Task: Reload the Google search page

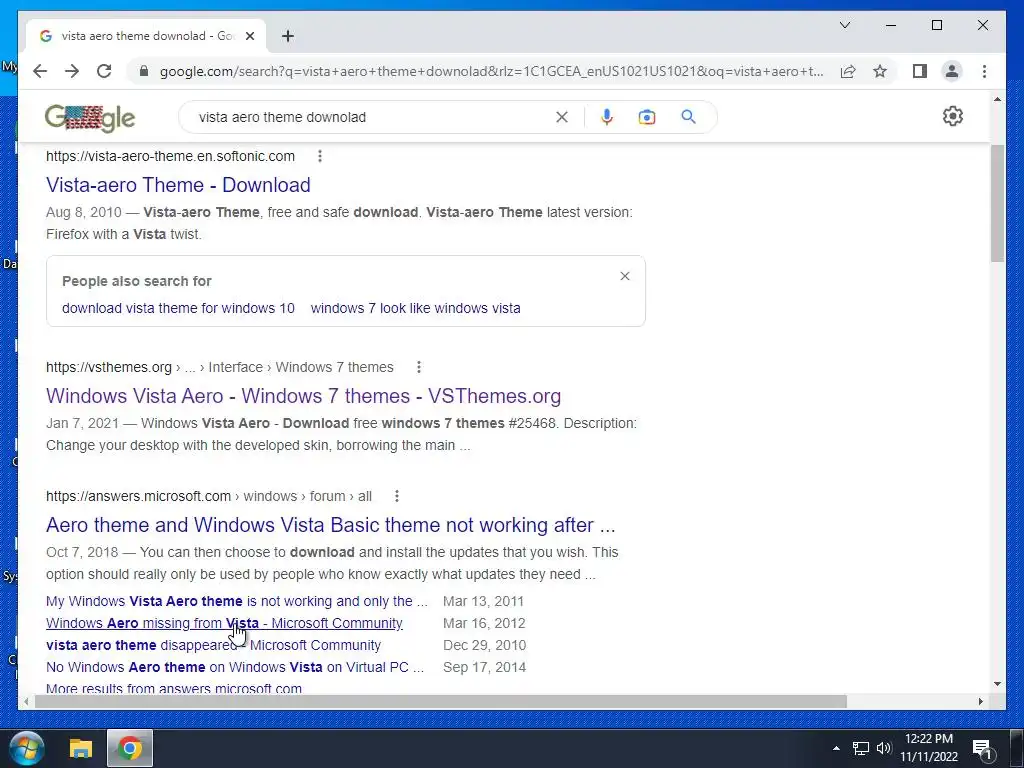Action: point(104,71)
